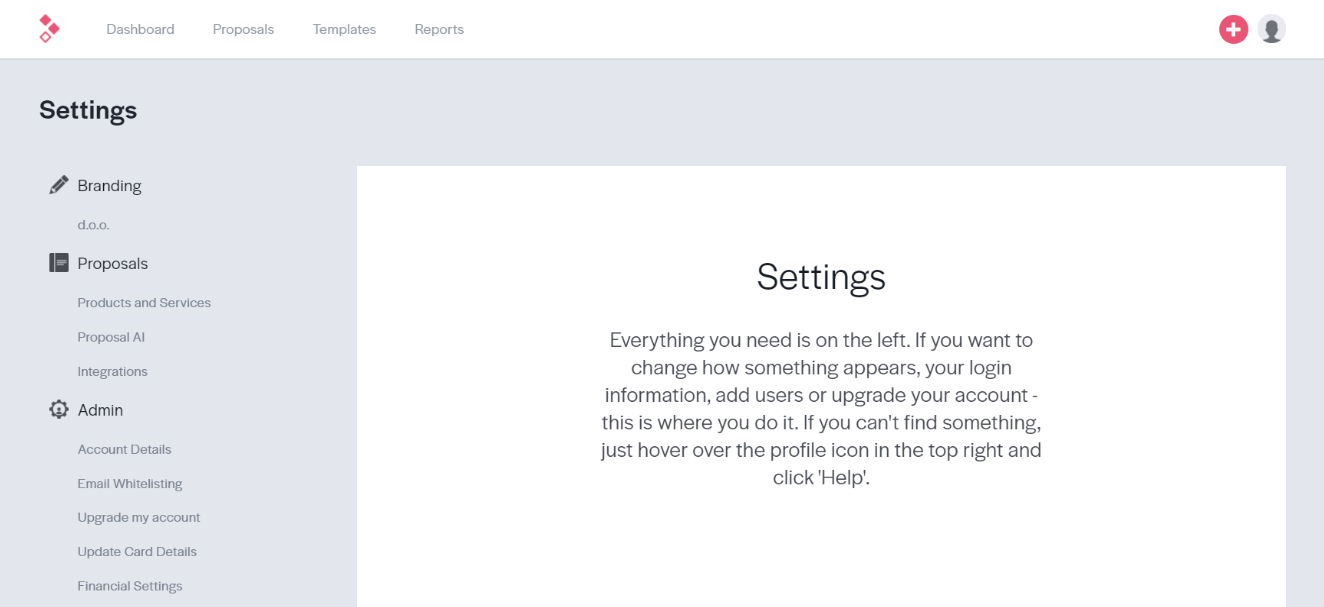Click the Proposals document icon in sidebar
Screen dimensions: 1324x607
(x=59, y=263)
